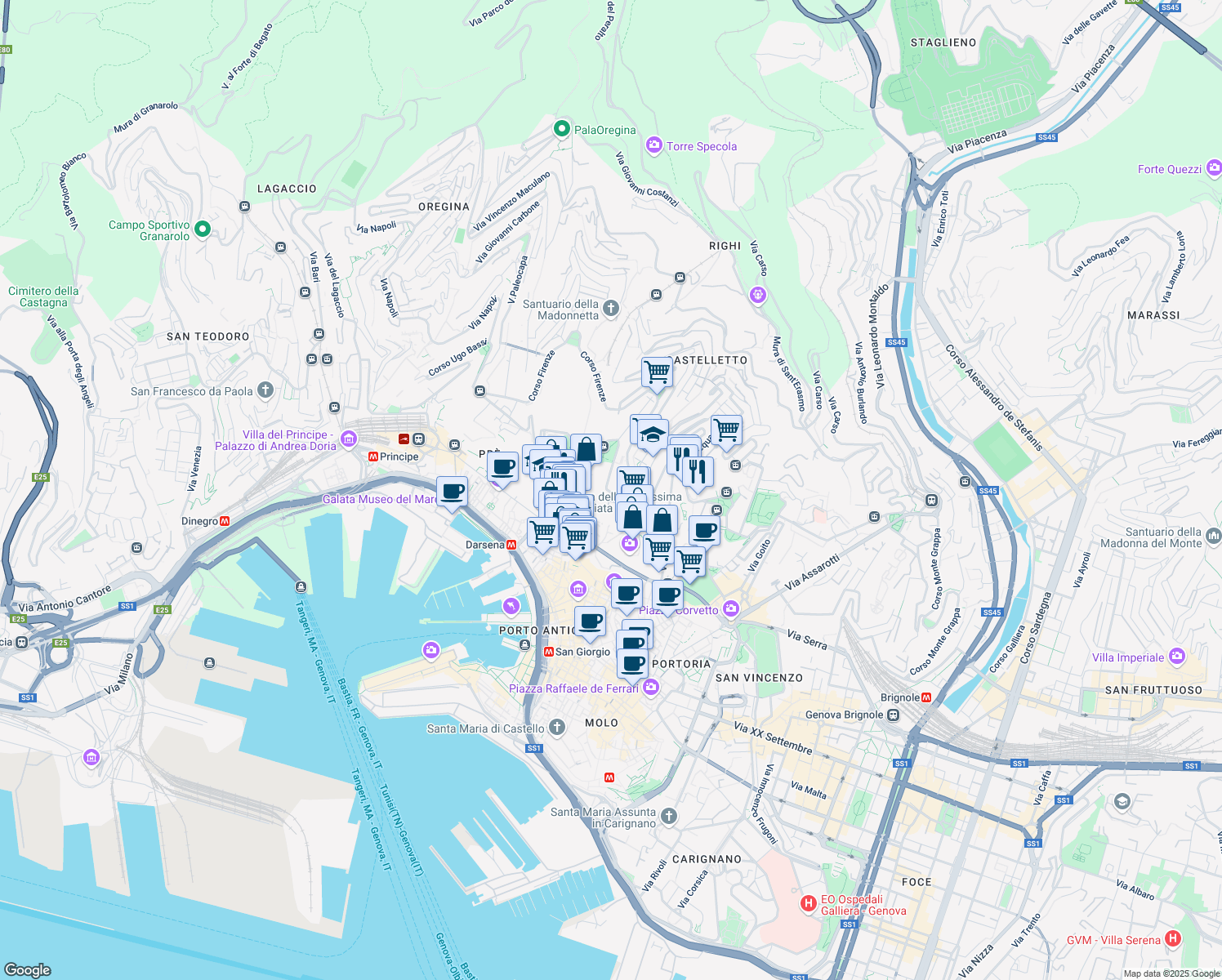Click the Corso Alessandro de Stefanis label

(x=994, y=398)
